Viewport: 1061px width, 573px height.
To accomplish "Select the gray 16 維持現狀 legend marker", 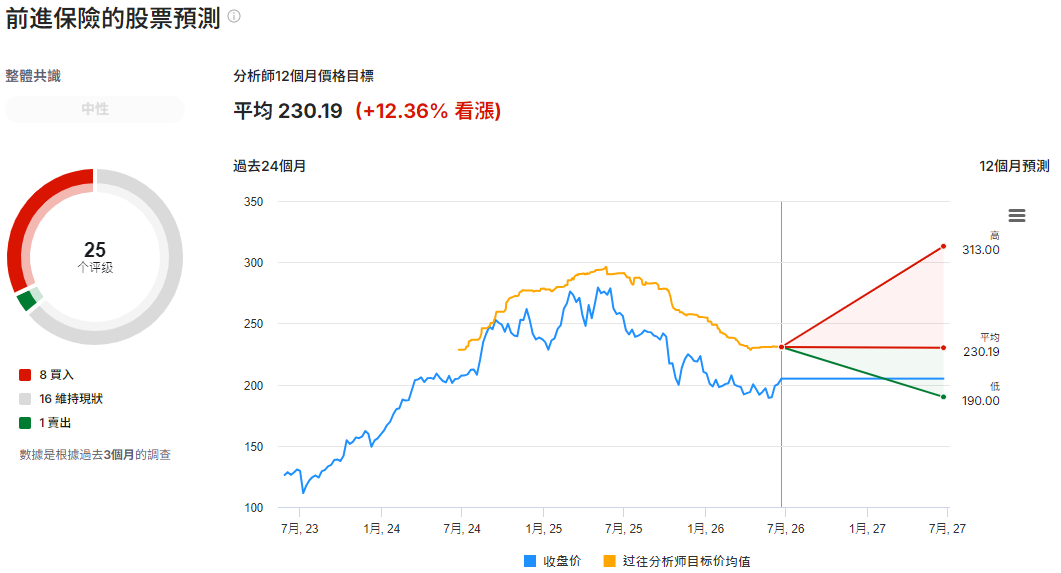I will pos(25,399).
